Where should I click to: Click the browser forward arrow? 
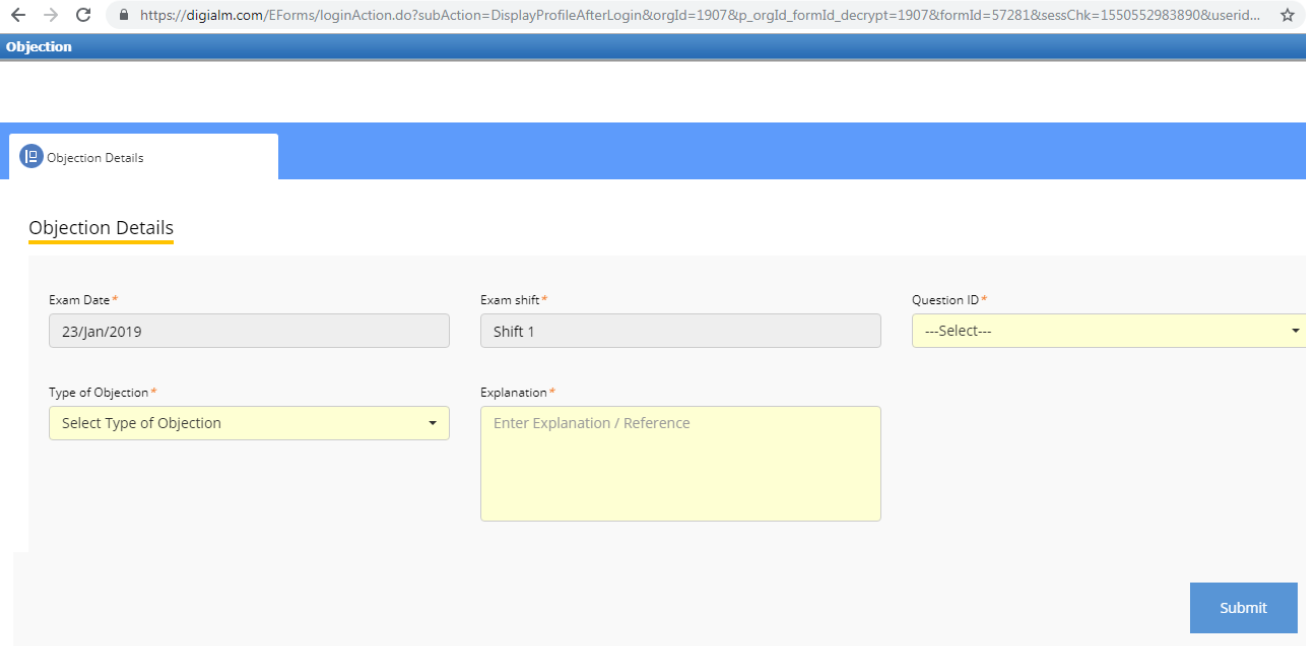51,15
